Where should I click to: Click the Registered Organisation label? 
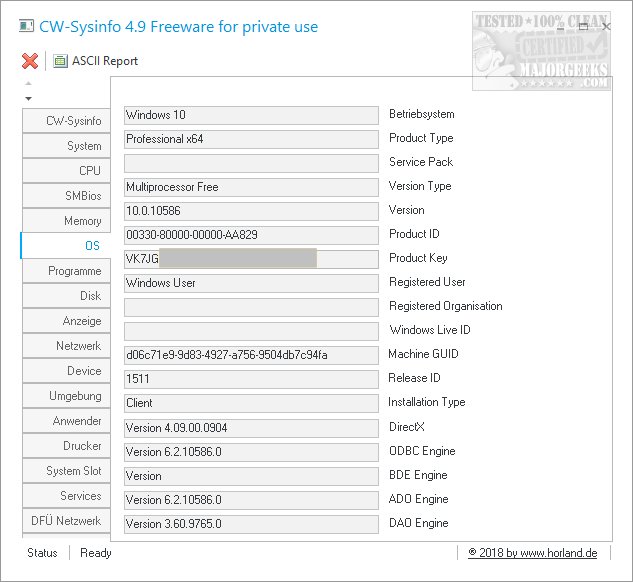click(446, 306)
